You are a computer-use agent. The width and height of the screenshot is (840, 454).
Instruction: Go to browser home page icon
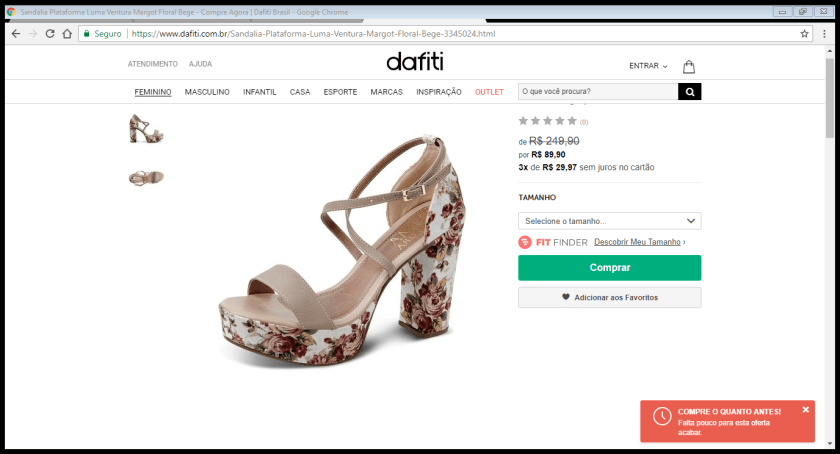(67, 33)
